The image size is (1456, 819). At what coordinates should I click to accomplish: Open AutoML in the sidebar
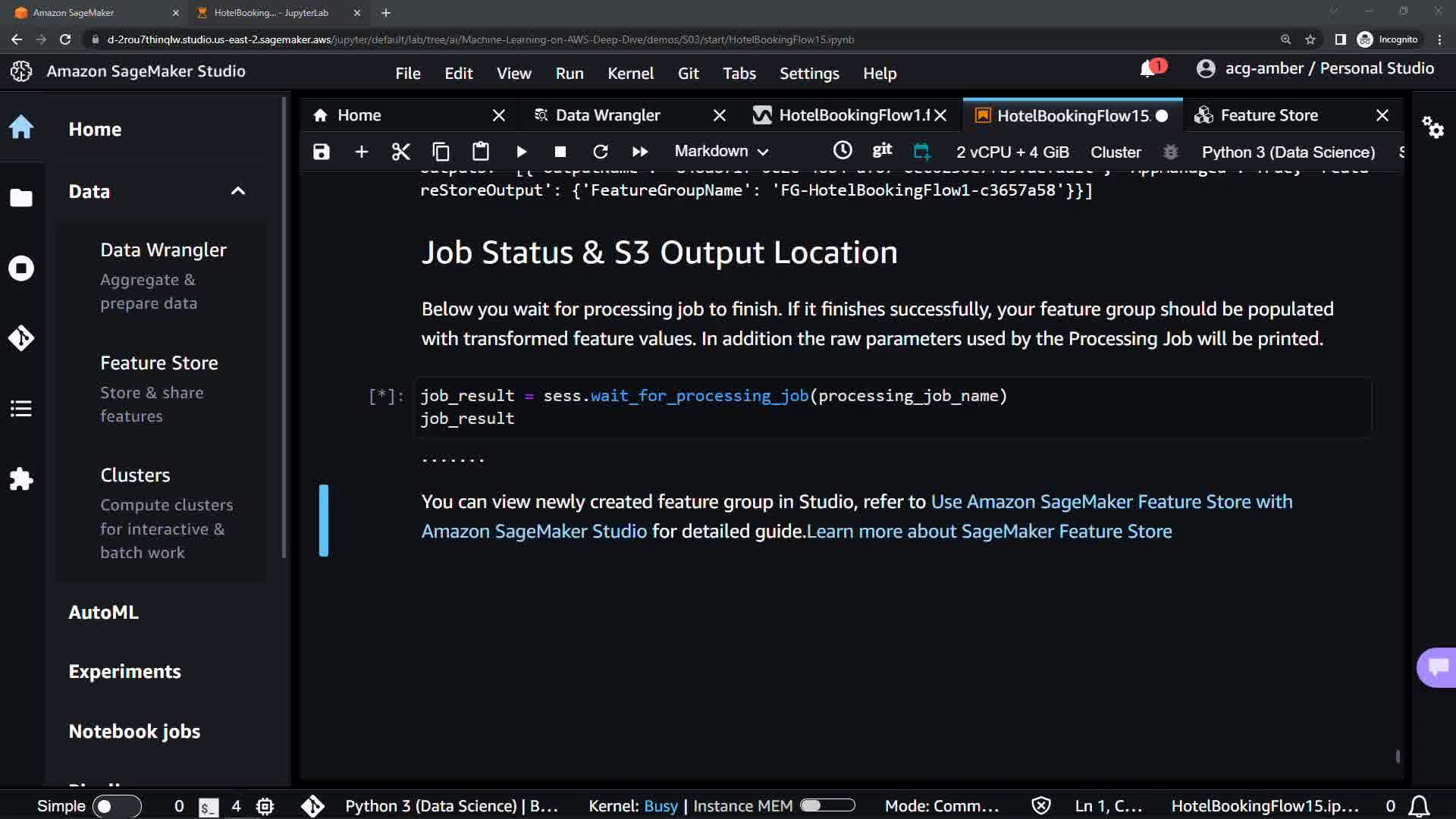coord(104,613)
